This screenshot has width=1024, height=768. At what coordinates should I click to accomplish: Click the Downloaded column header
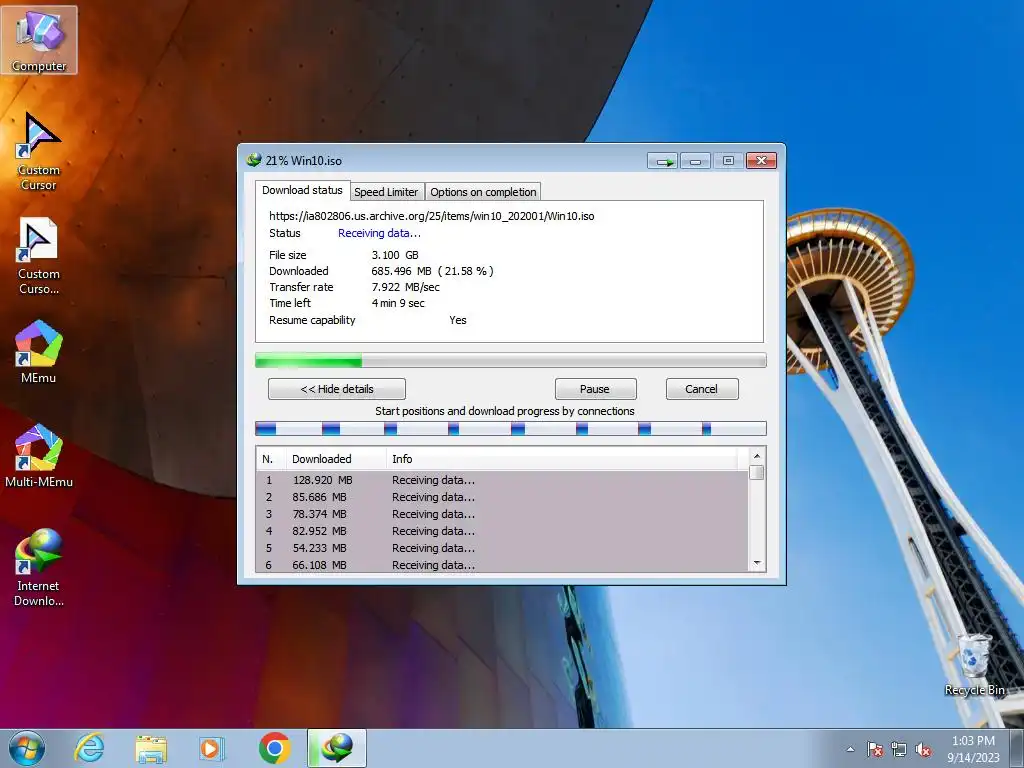336,459
